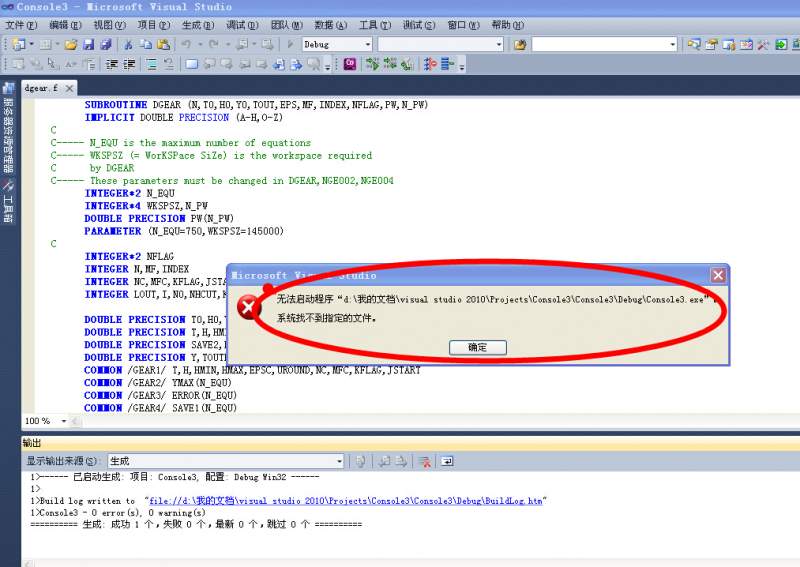Viewport: 800px width, 567px height.
Task: Open the Properties Window icon
Action: (x=711, y=44)
